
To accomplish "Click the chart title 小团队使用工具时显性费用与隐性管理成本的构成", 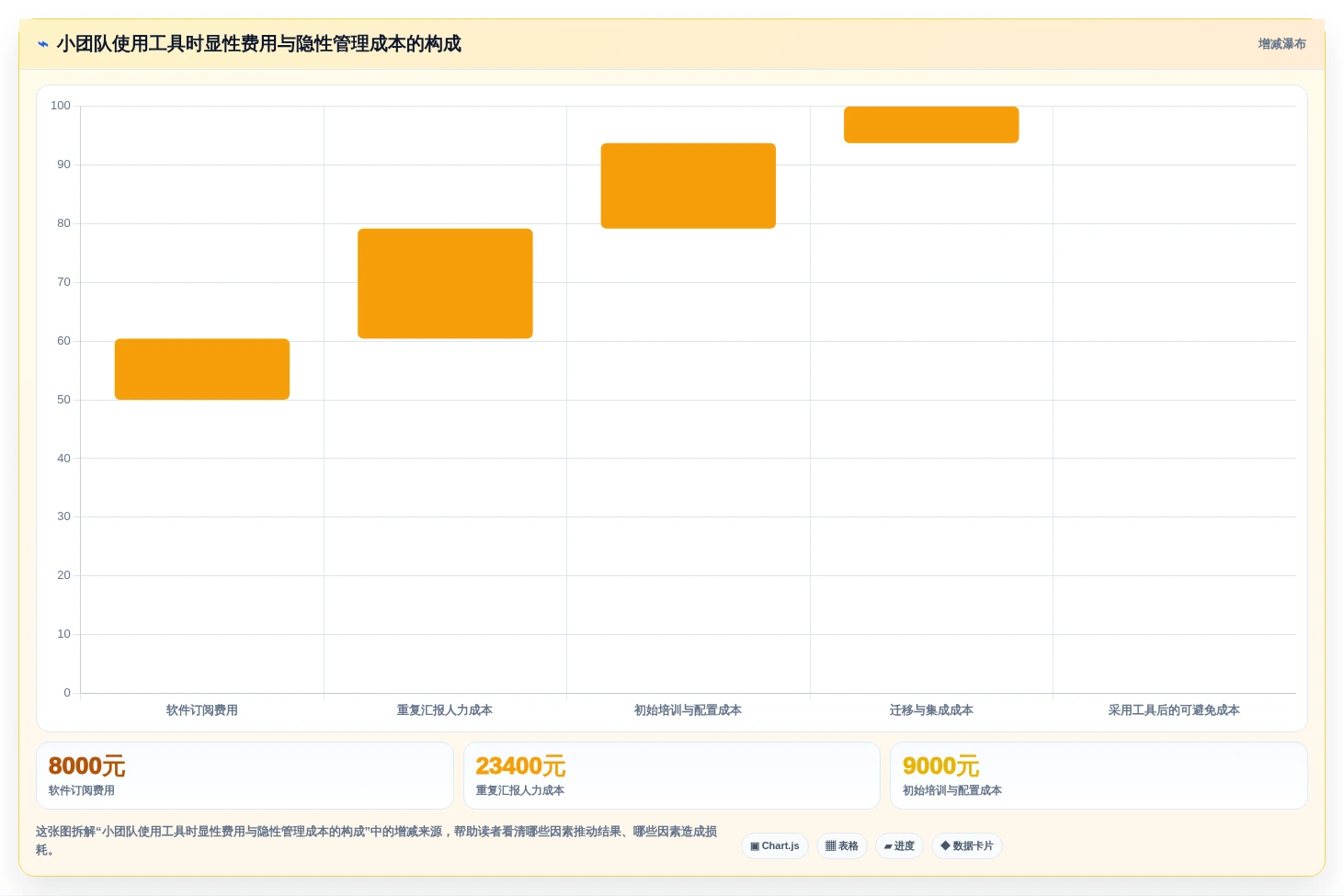I will [x=258, y=44].
